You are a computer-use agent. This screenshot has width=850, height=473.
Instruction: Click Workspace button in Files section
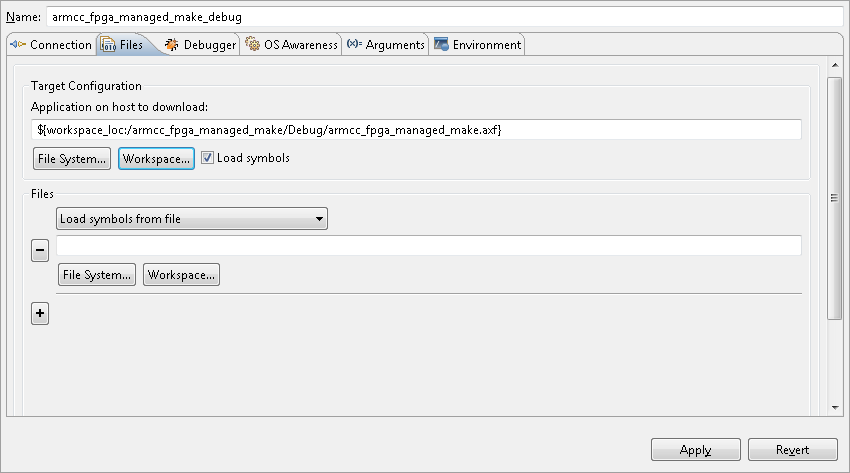[181, 275]
